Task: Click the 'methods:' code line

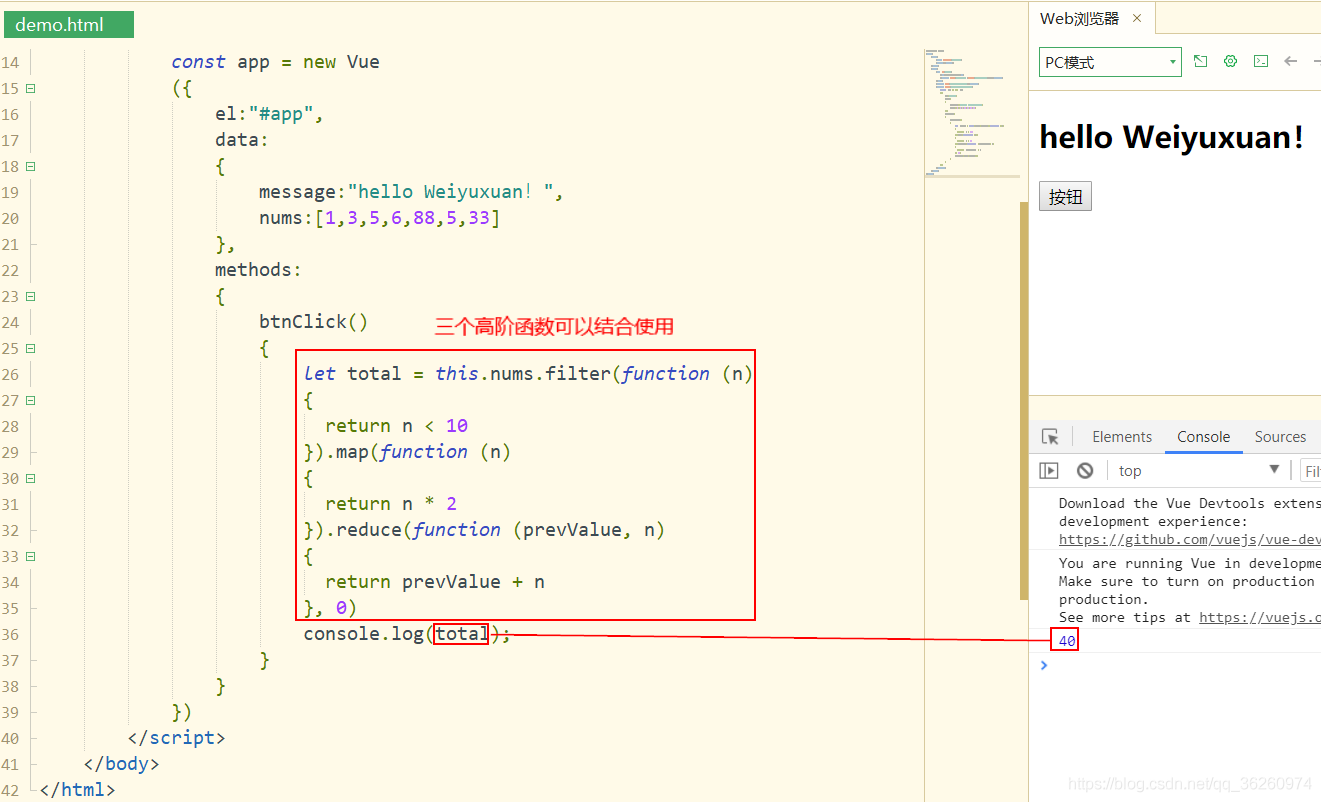Action: pyautogui.click(x=258, y=270)
